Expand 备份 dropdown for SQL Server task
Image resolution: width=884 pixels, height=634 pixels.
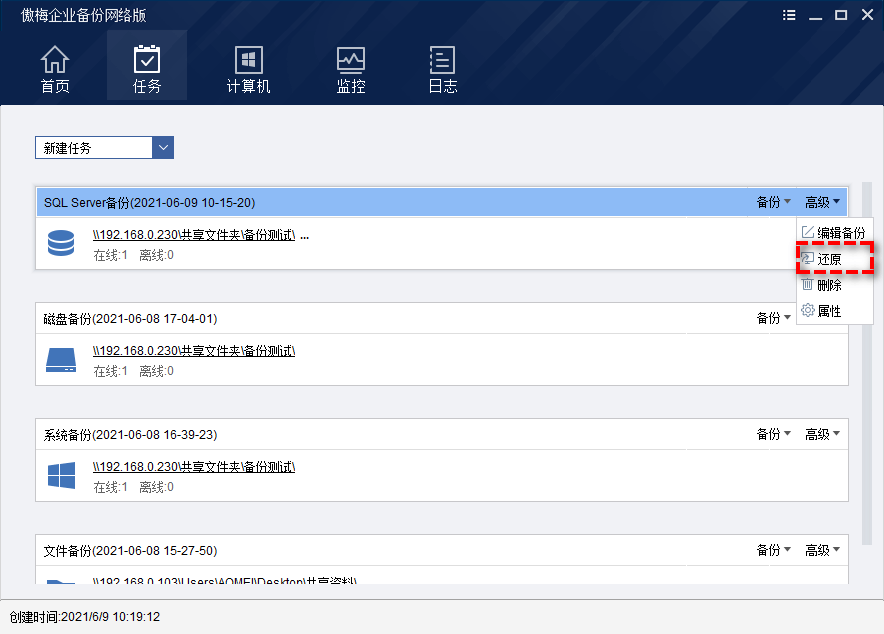tap(773, 202)
